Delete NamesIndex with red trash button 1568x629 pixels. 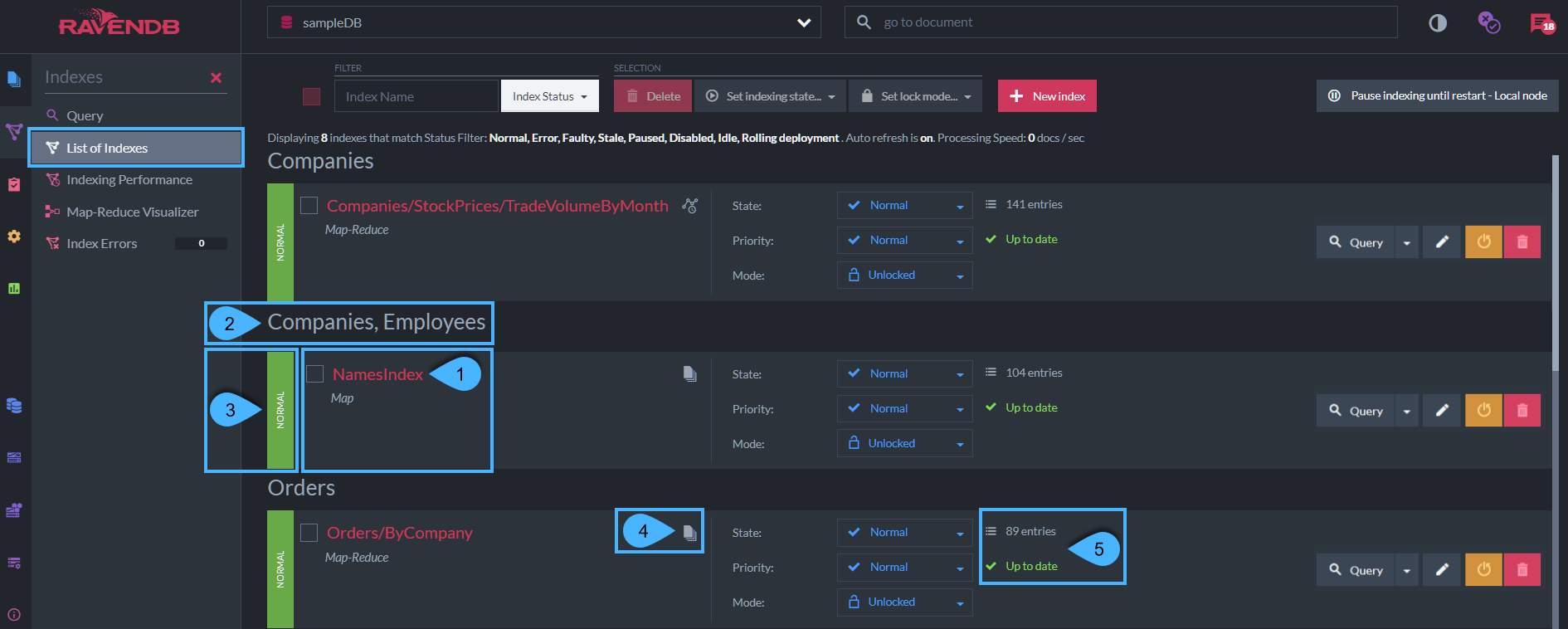tap(1522, 411)
